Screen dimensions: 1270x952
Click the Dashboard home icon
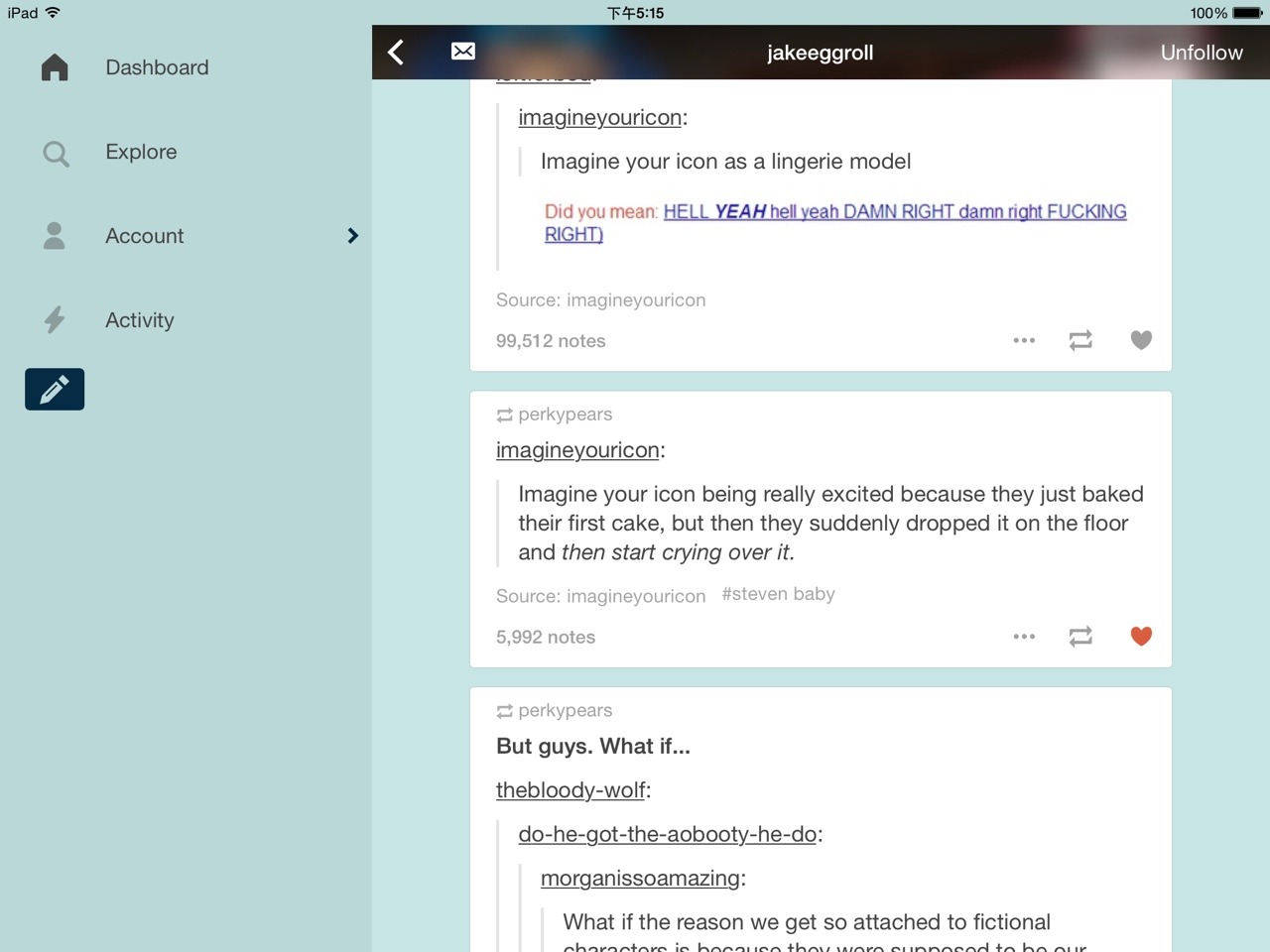click(x=55, y=67)
